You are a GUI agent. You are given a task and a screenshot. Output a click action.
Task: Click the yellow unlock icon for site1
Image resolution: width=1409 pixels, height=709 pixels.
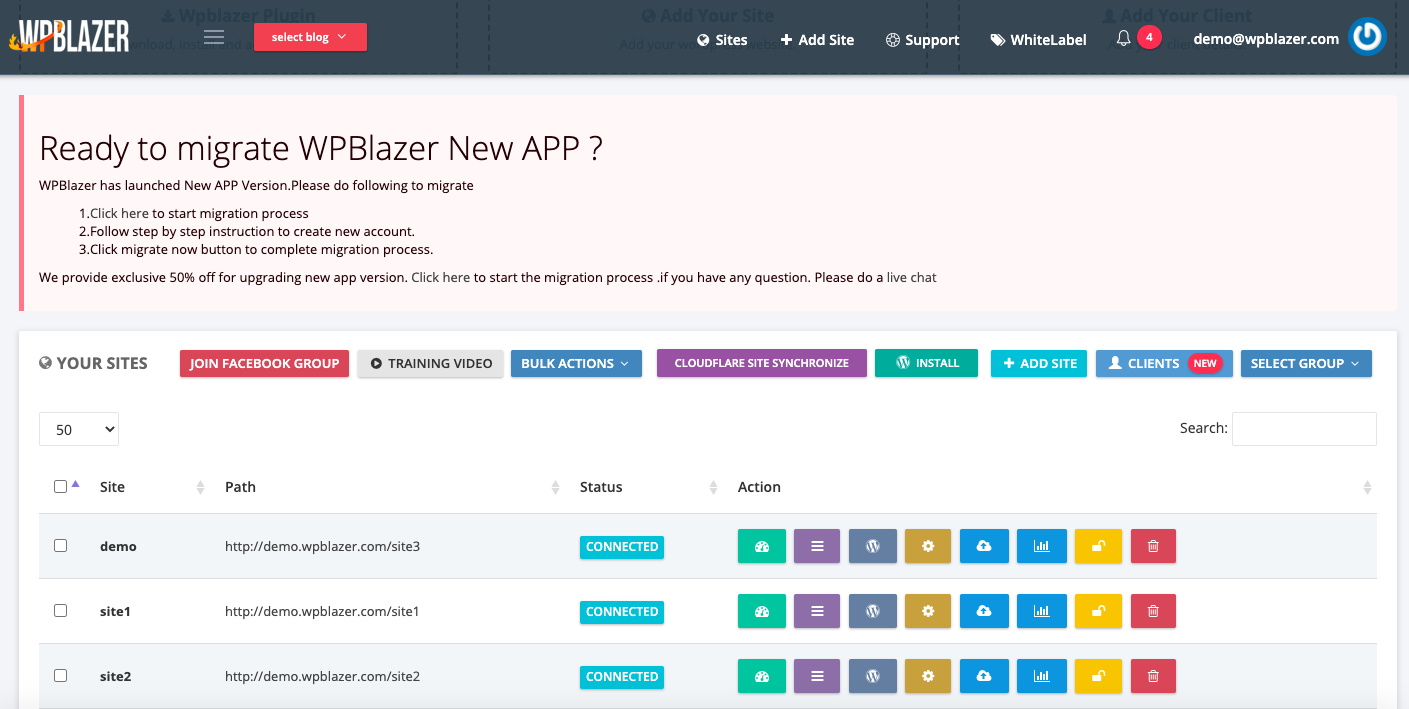click(x=1098, y=611)
